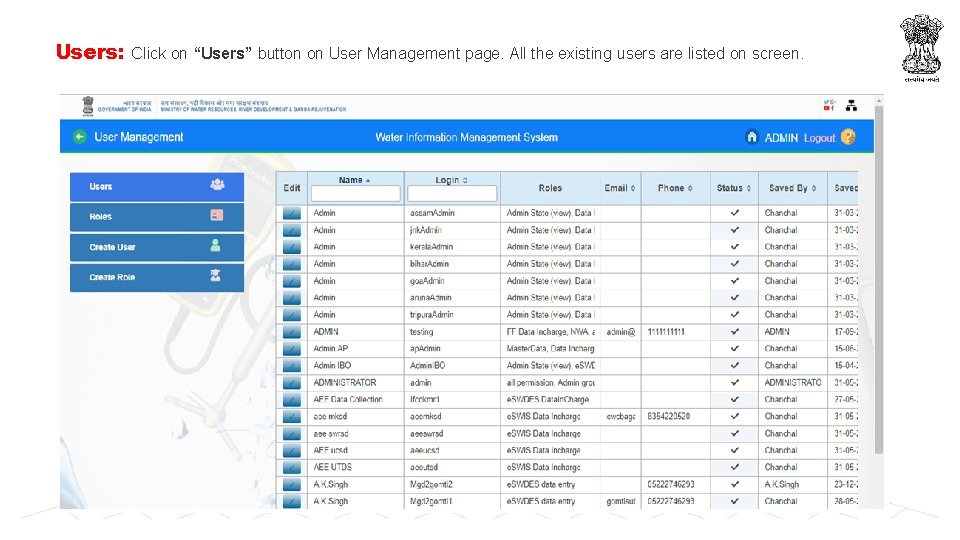Click edit icon for AdminIBO row
Image resolution: width=960 pixels, height=540 pixels.
[x=292, y=366]
